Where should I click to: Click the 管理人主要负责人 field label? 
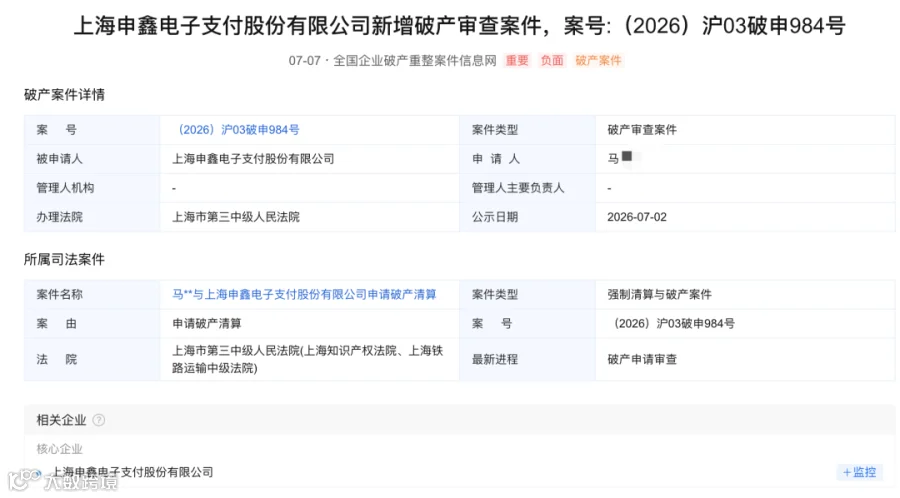click(518, 188)
